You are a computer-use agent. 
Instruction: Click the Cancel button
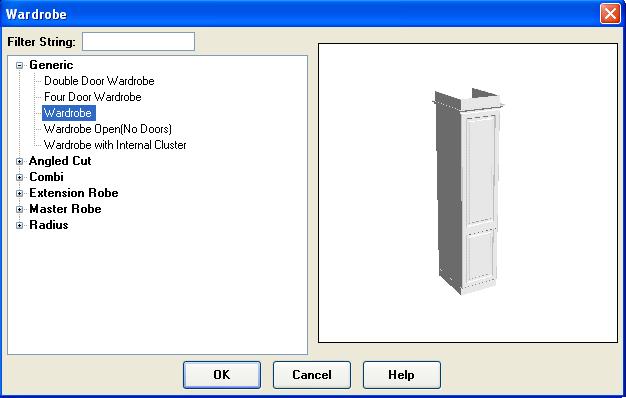coord(312,375)
